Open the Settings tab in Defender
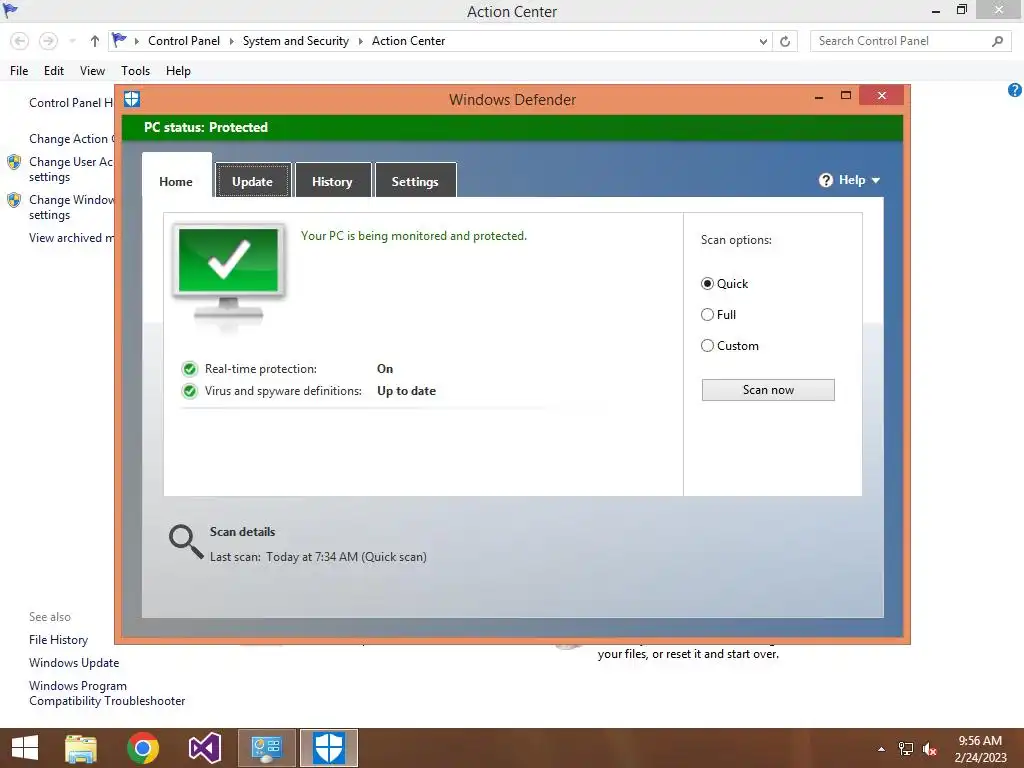This screenshot has height=768, width=1024. coord(415,182)
